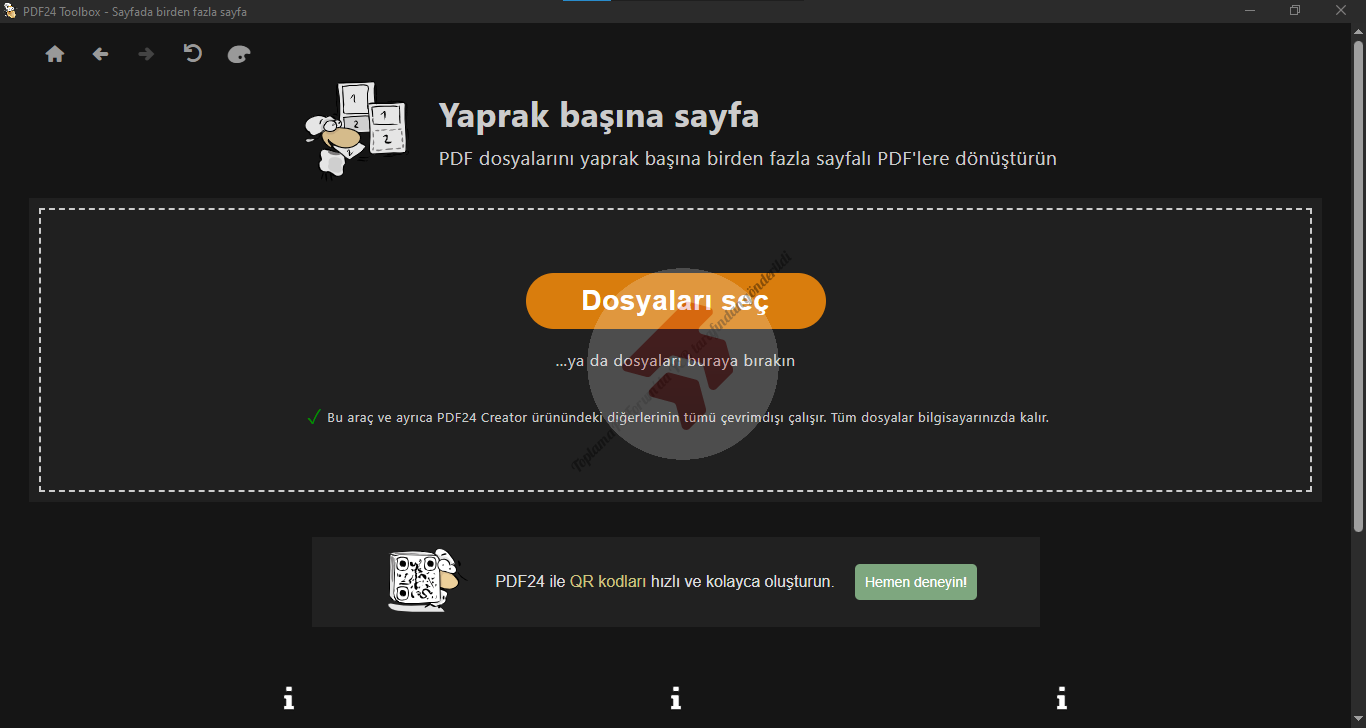Click the green checkmark beside the offline notice
Image resolution: width=1366 pixels, height=728 pixels.
(x=314, y=417)
